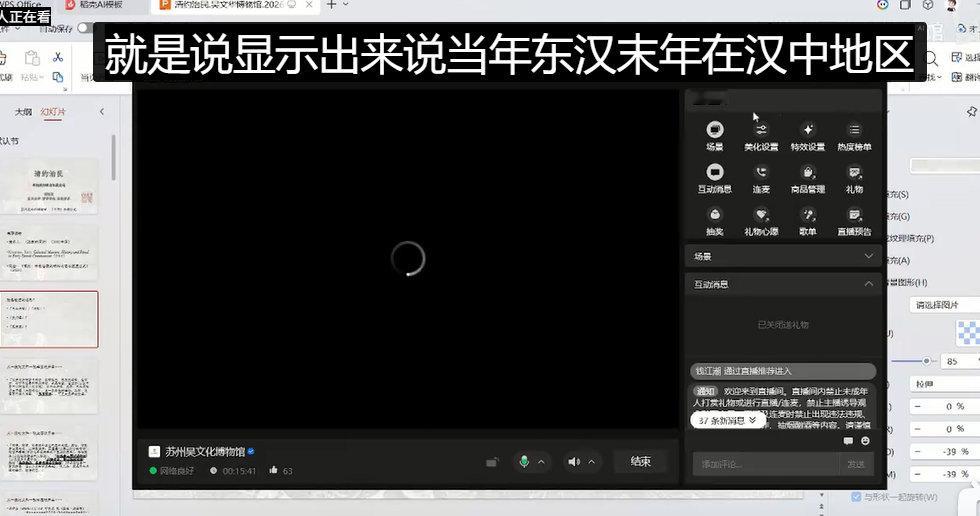Select the second slide thumbnail in WPS

point(49,253)
